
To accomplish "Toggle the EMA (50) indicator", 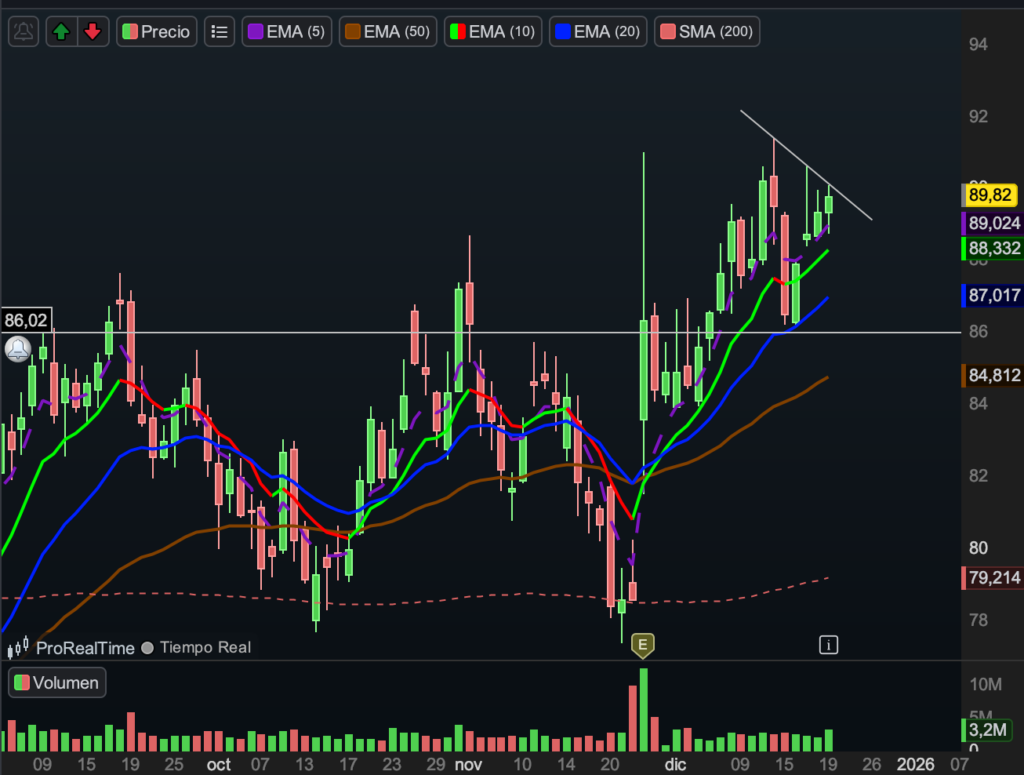I will [386, 31].
